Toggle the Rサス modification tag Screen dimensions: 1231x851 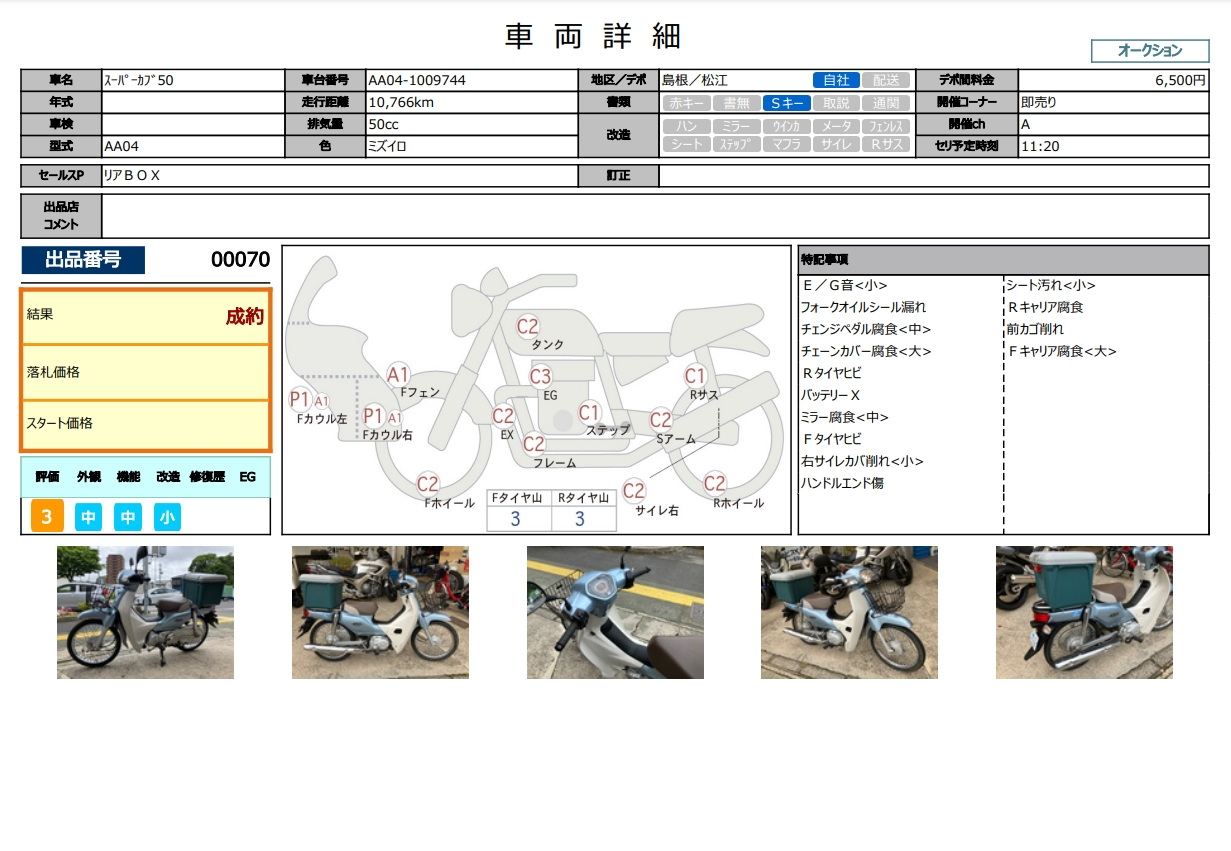886,144
